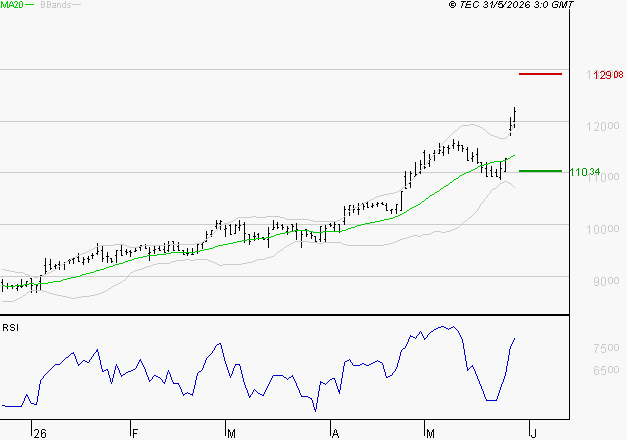The height and width of the screenshot is (440, 627).
Task: Click the 129.08 red price label
Action: click(609, 75)
